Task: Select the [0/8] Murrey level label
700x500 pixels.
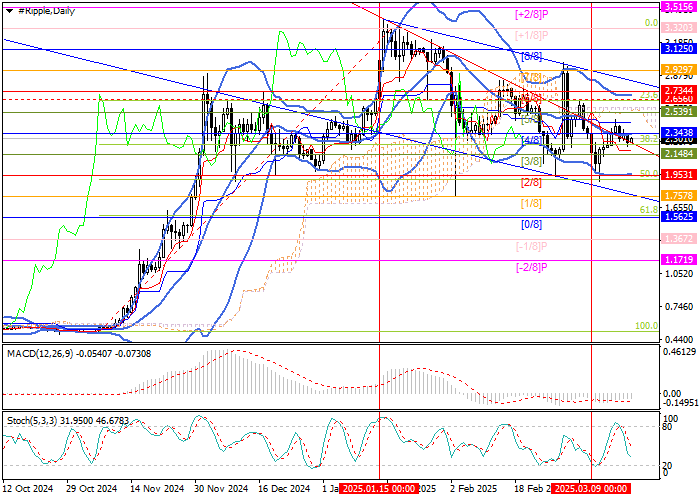Action: click(x=531, y=225)
